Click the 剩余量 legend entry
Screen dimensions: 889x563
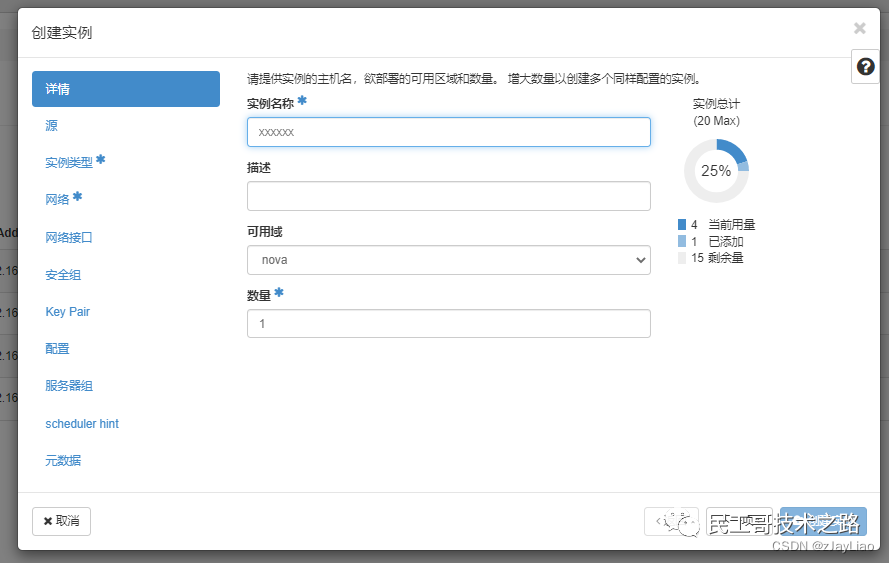pos(711,258)
